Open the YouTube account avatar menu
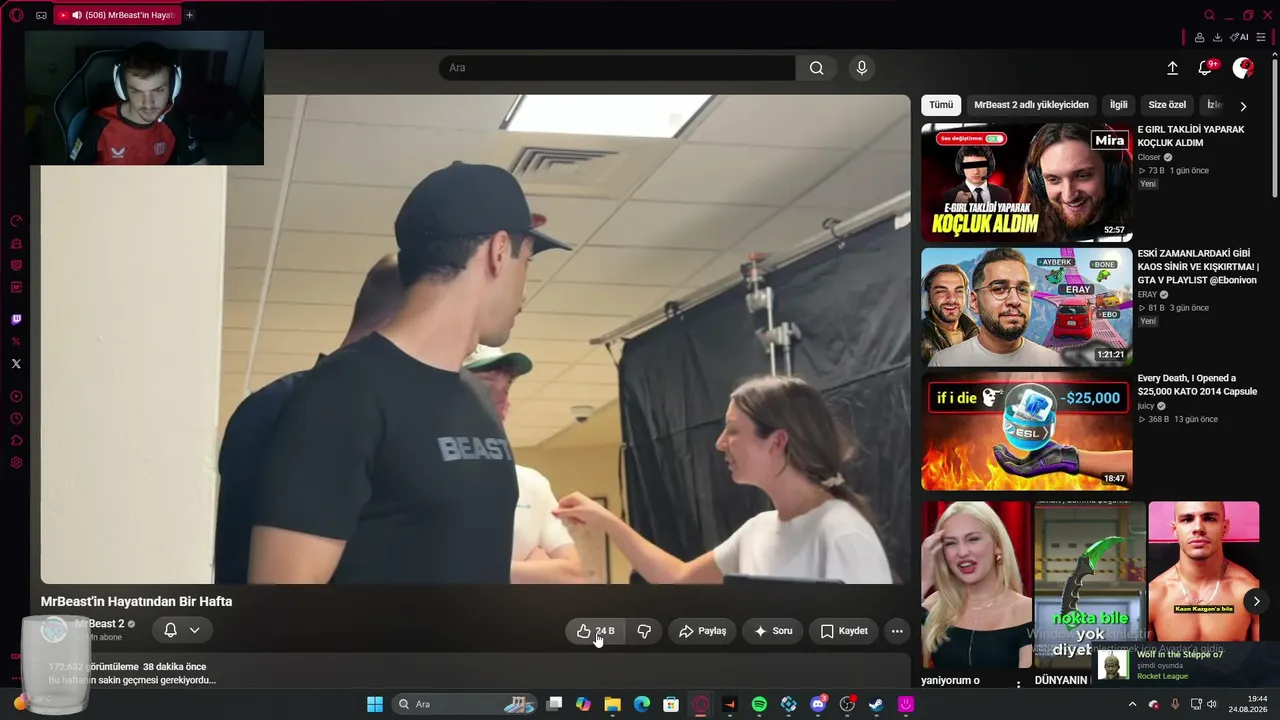 [1243, 68]
